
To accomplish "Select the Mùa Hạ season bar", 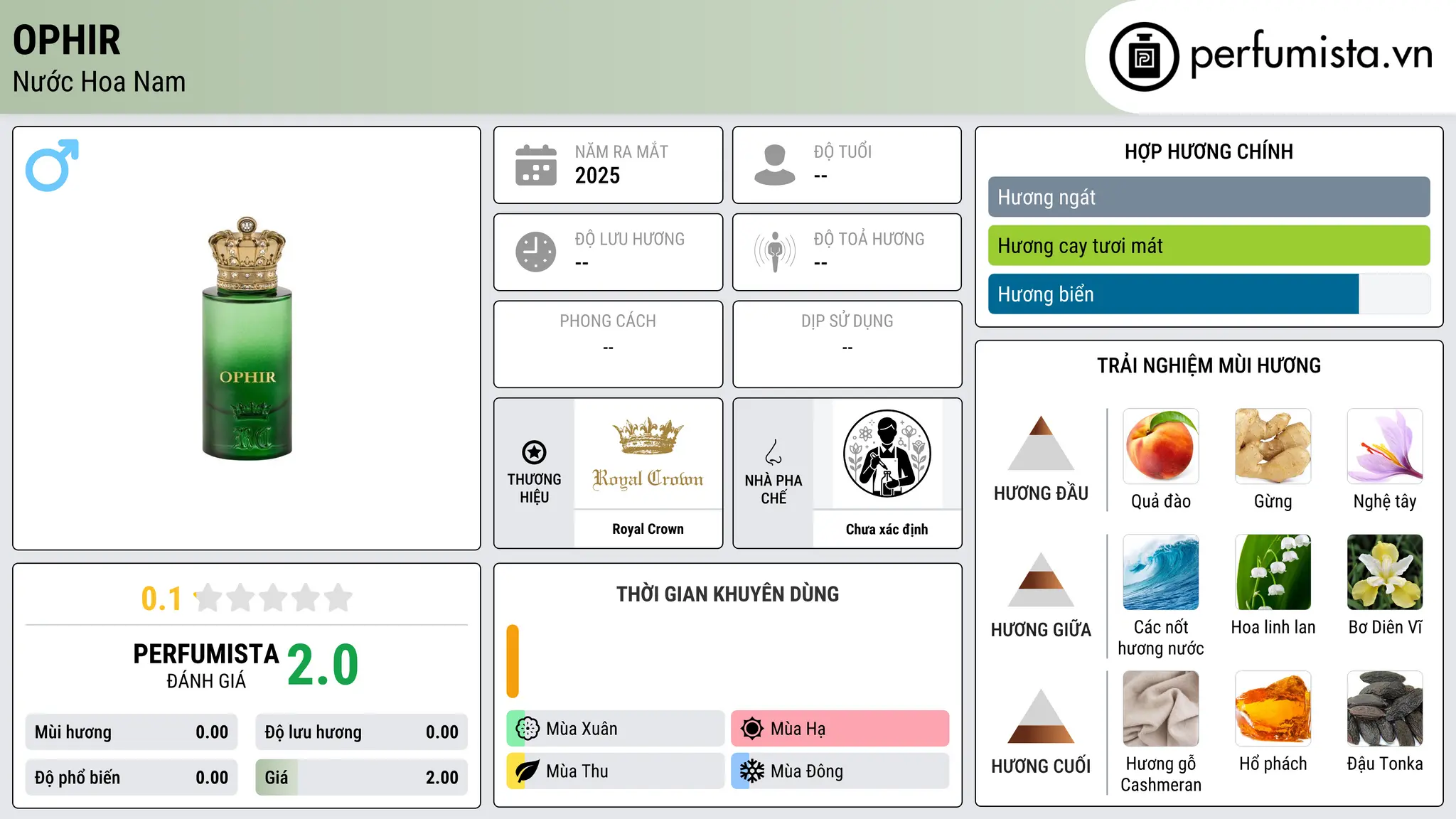I will click(x=840, y=728).
